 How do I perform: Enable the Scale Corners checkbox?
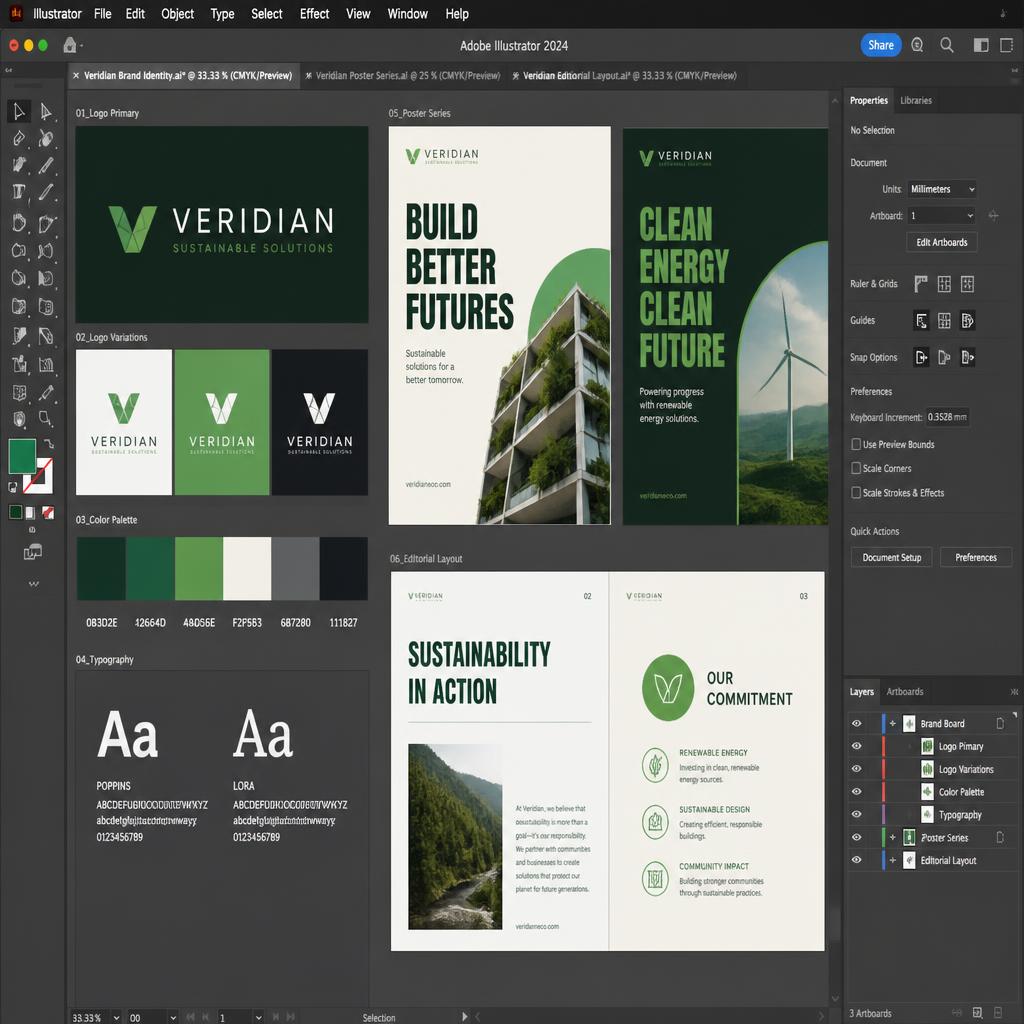[856, 468]
